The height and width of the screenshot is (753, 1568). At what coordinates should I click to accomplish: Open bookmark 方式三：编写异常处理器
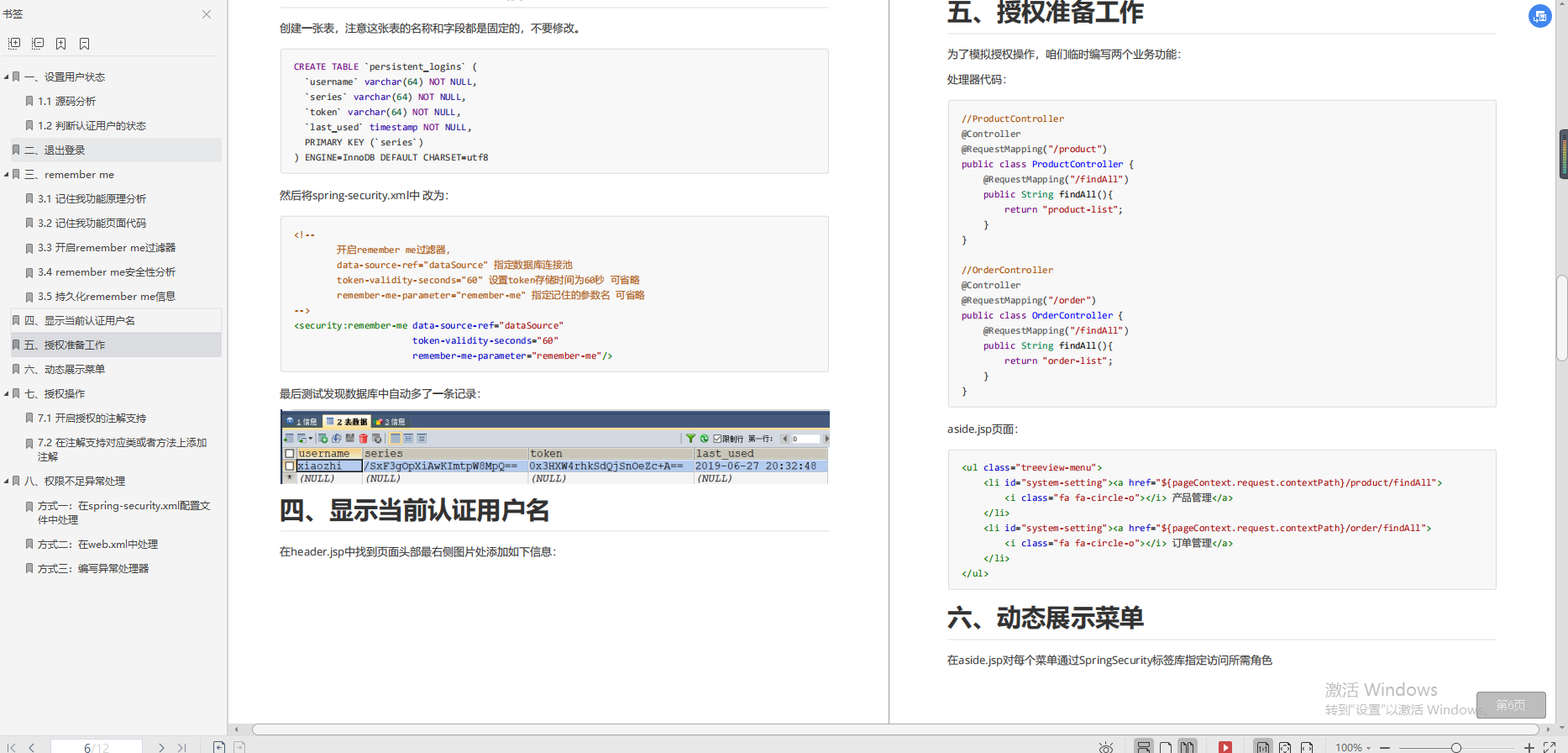point(92,569)
